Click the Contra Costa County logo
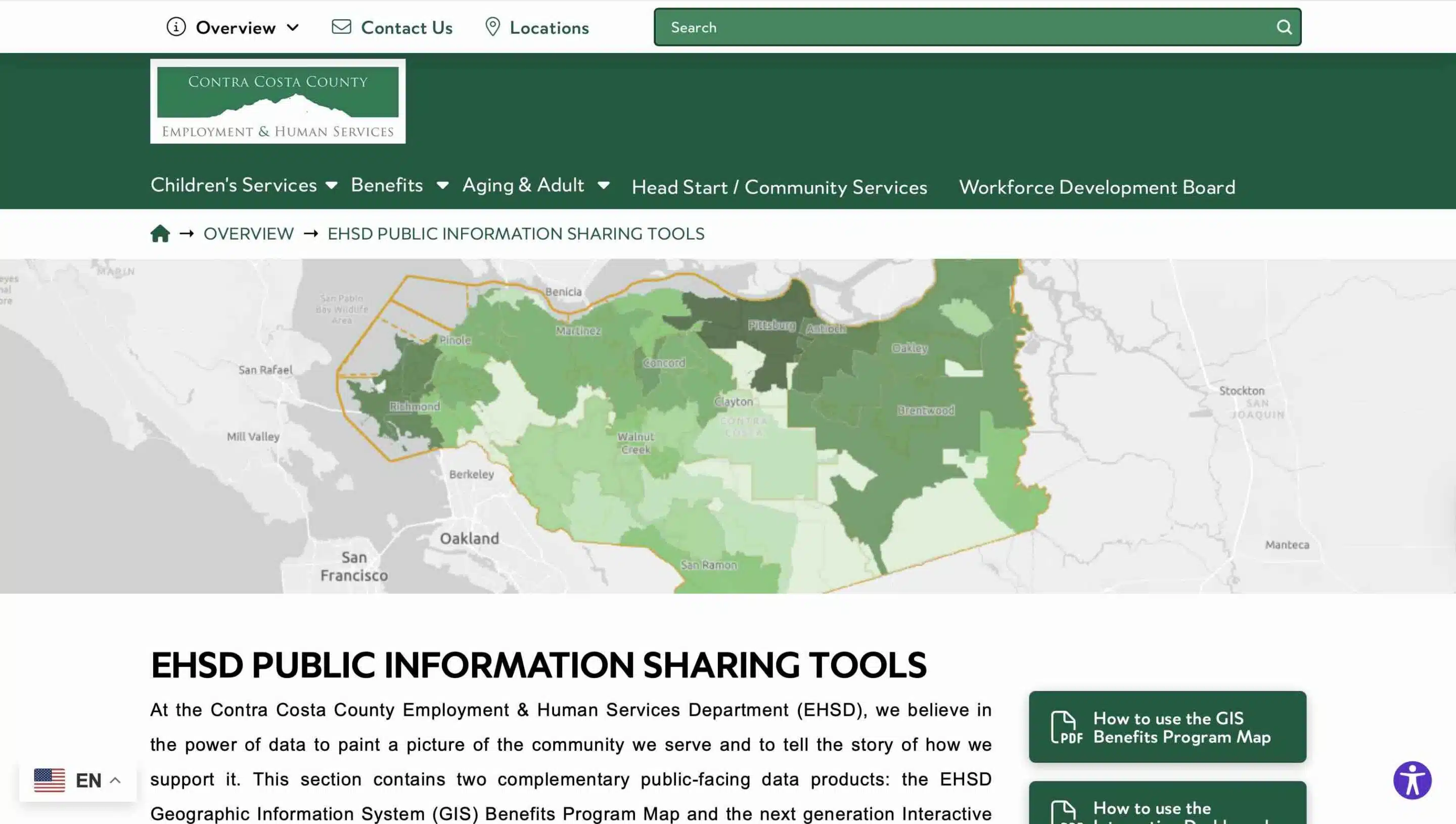Image resolution: width=1456 pixels, height=824 pixels. coord(277,101)
